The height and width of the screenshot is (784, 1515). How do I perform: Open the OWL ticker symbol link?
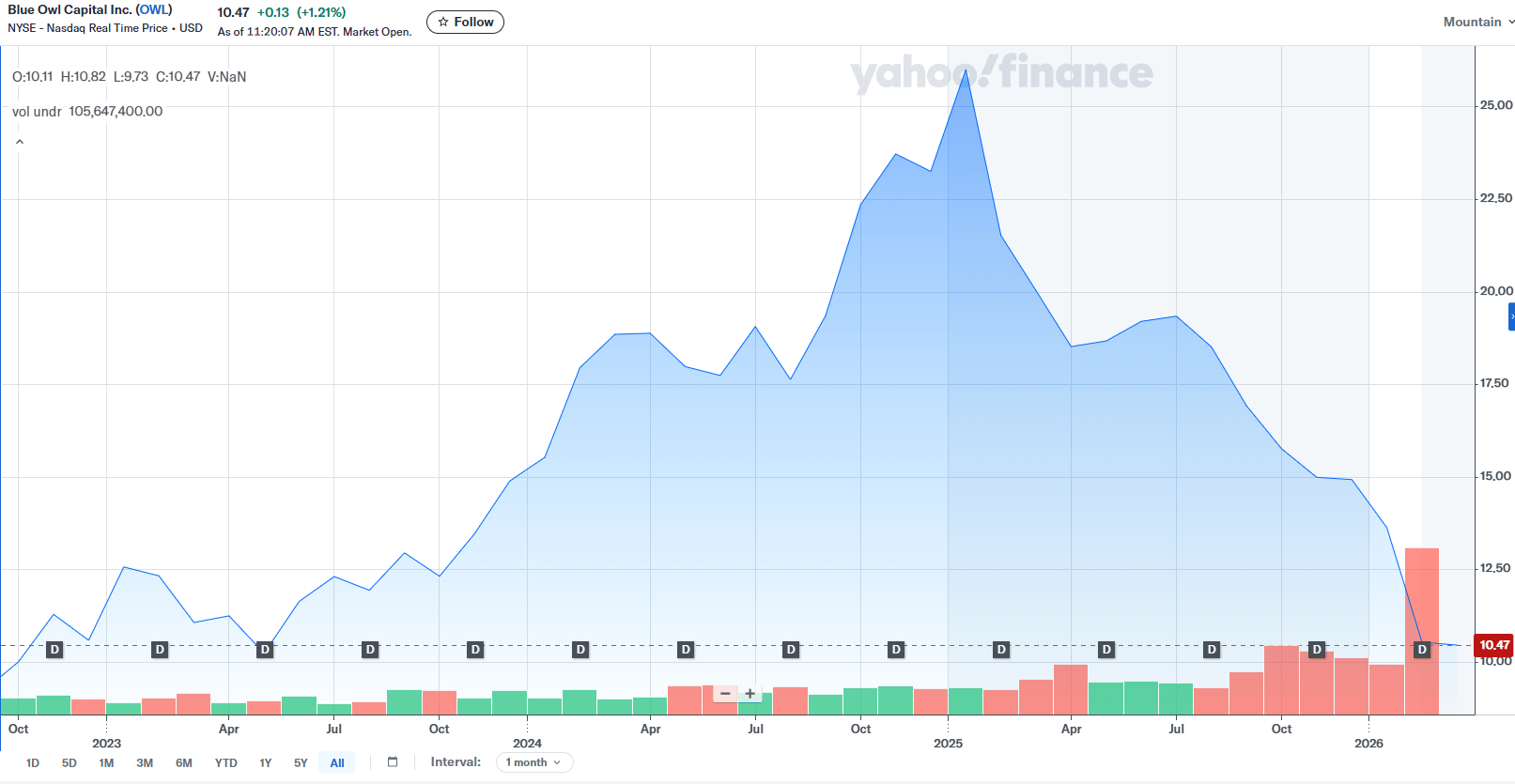(x=154, y=9)
